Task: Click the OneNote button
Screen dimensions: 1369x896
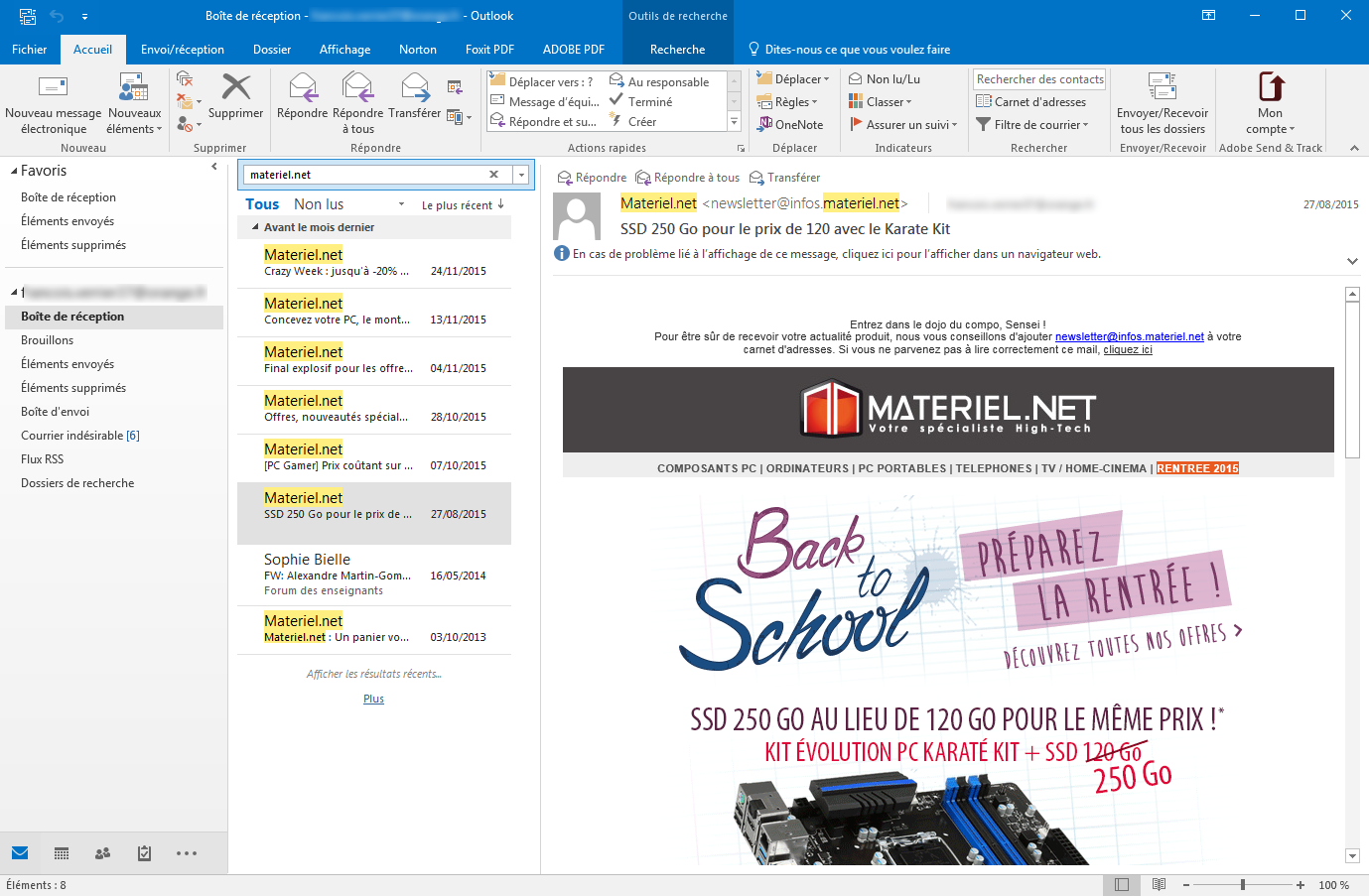Action: click(x=790, y=124)
